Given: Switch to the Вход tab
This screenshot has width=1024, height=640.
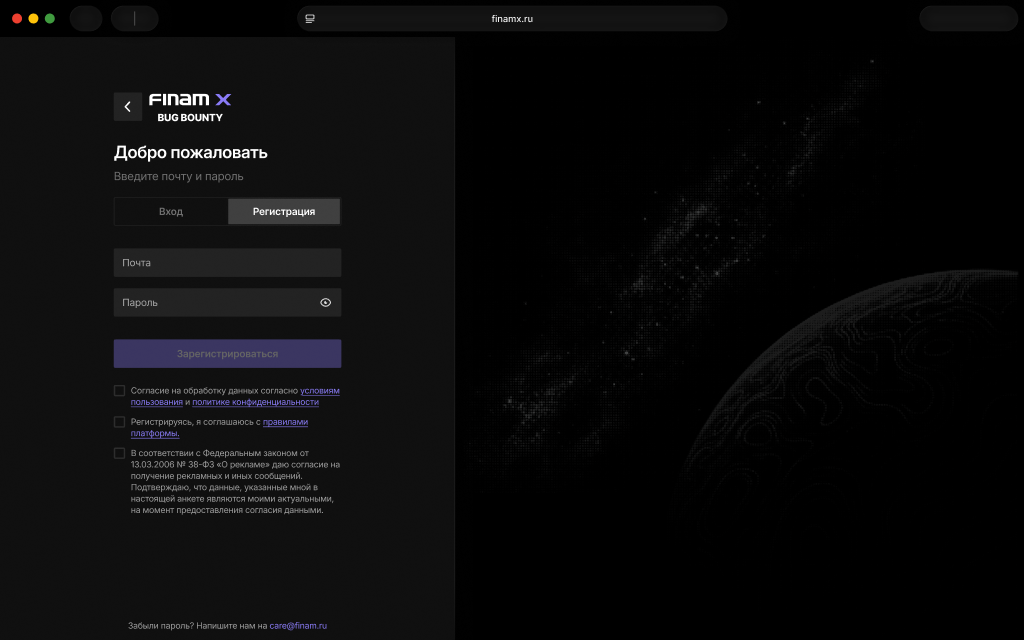Looking at the screenshot, I should tap(171, 212).
